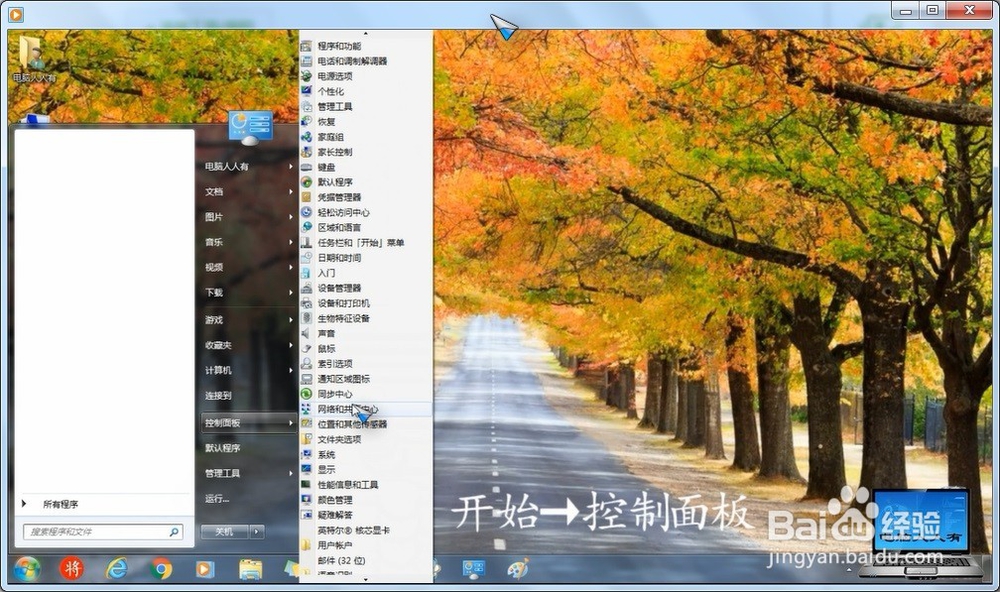Open 同步中心 sync center icon
Viewport: 1000px width, 592px height.
click(307, 394)
